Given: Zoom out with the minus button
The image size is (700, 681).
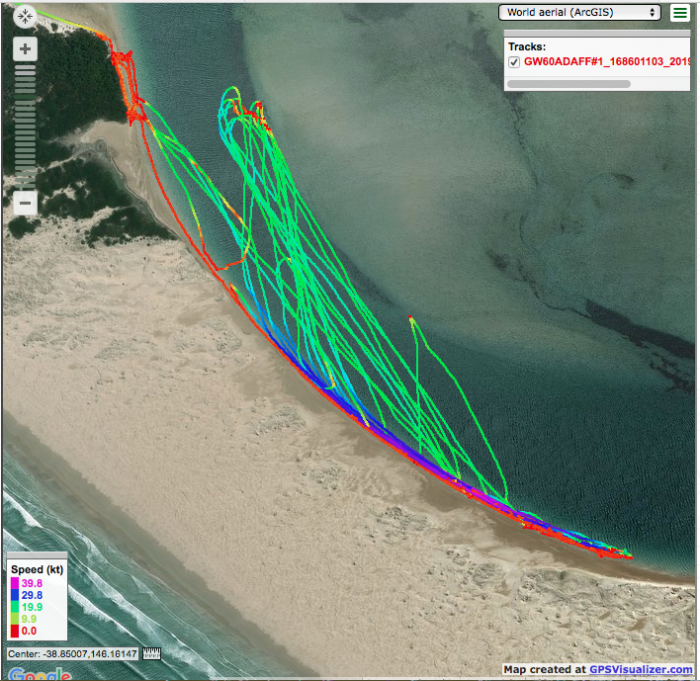Looking at the screenshot, I should tap(25, 203).
